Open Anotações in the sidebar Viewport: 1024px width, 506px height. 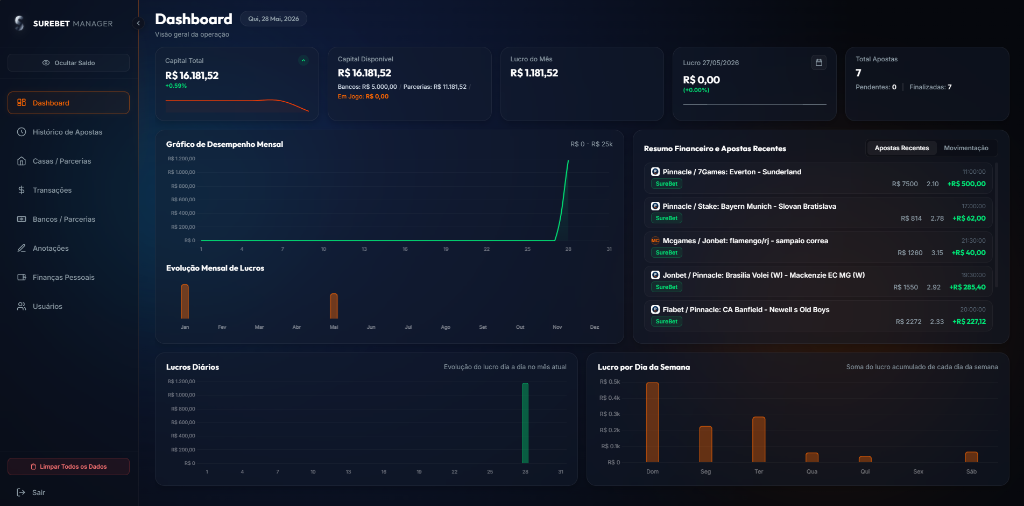tap(69, 248)
